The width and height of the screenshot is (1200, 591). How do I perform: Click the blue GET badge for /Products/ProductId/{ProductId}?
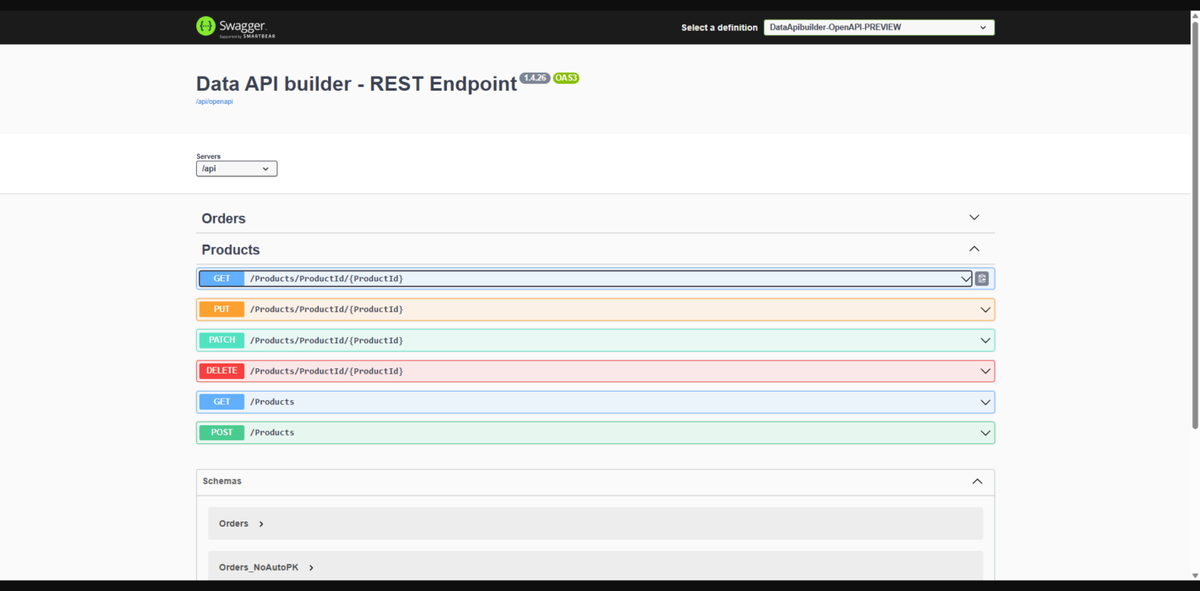(x=222, y=279)
